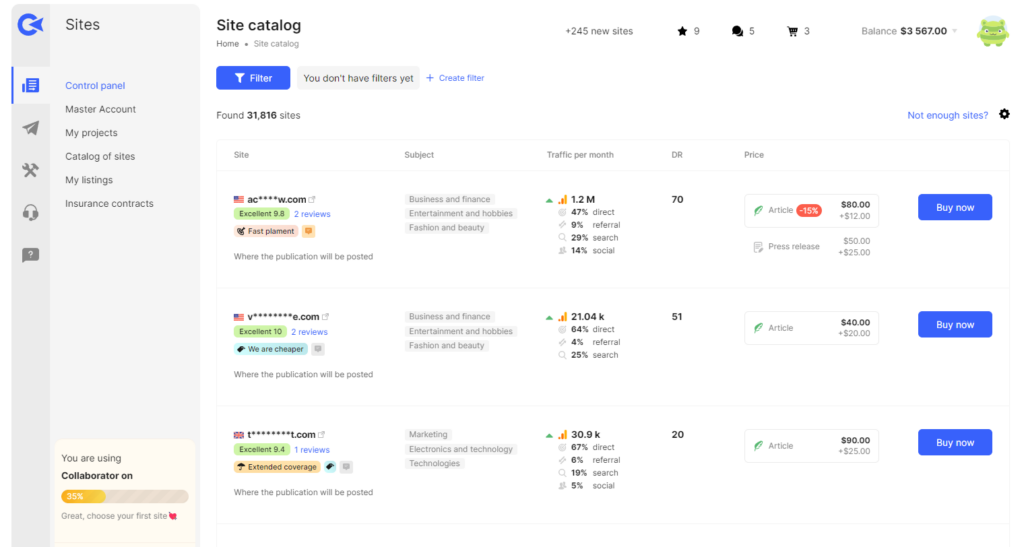The image size is (1024, 547).
Task: Open external link icon next to ac****w.com
Action: (x=312, y=199)
